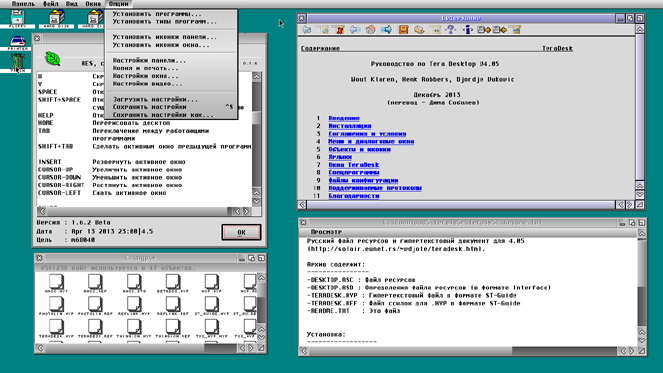Click the right arrow of the README window horizontal scrollbar
The height and width of the screenshot is (373, 663).
click(631, 351)
